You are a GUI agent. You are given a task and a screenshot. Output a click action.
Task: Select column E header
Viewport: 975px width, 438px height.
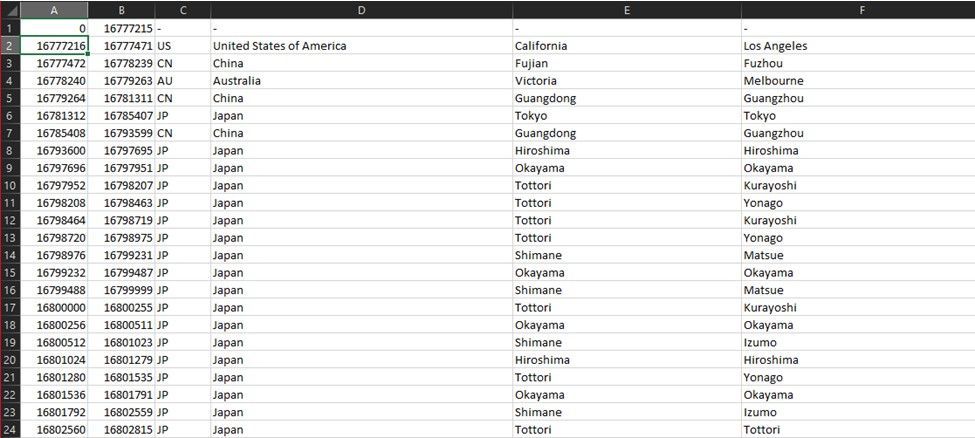(x=627, y=11)
